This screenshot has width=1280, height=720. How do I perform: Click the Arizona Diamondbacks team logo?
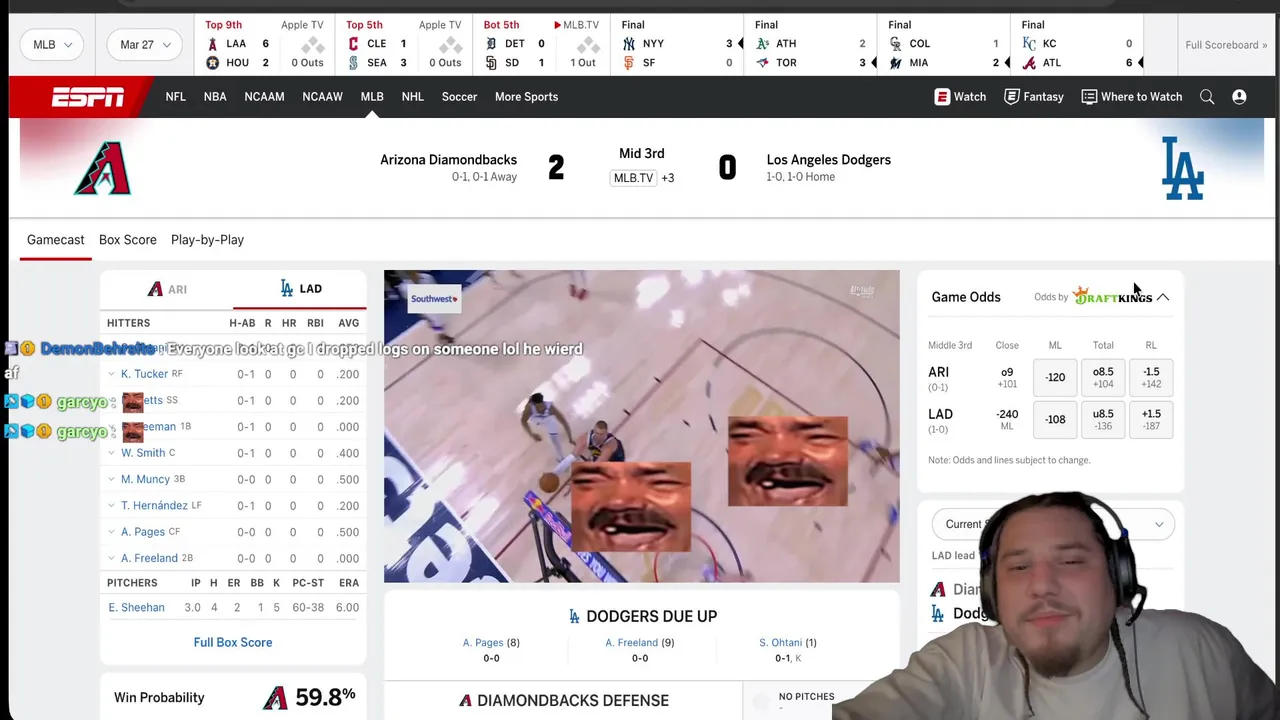(102, 168)
